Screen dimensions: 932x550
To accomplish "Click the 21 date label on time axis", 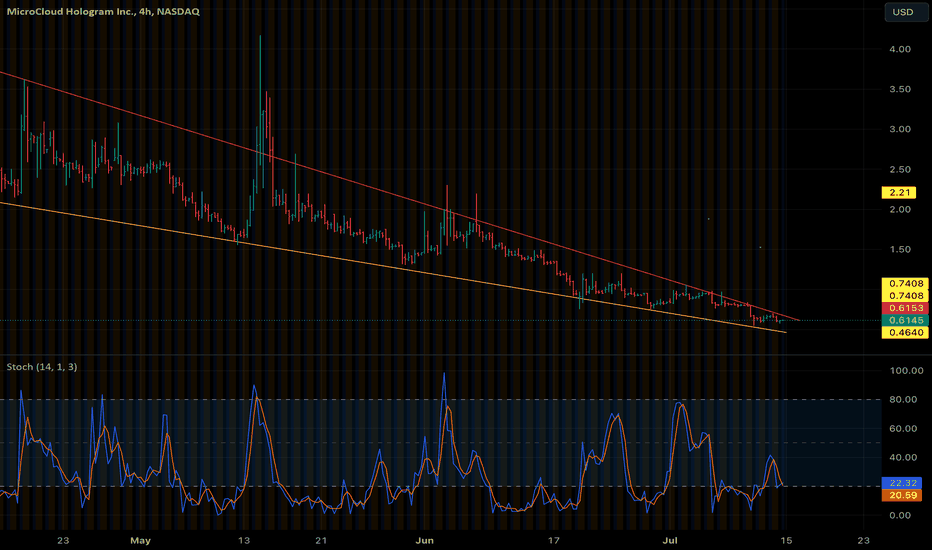I will (x=321, y=540).
